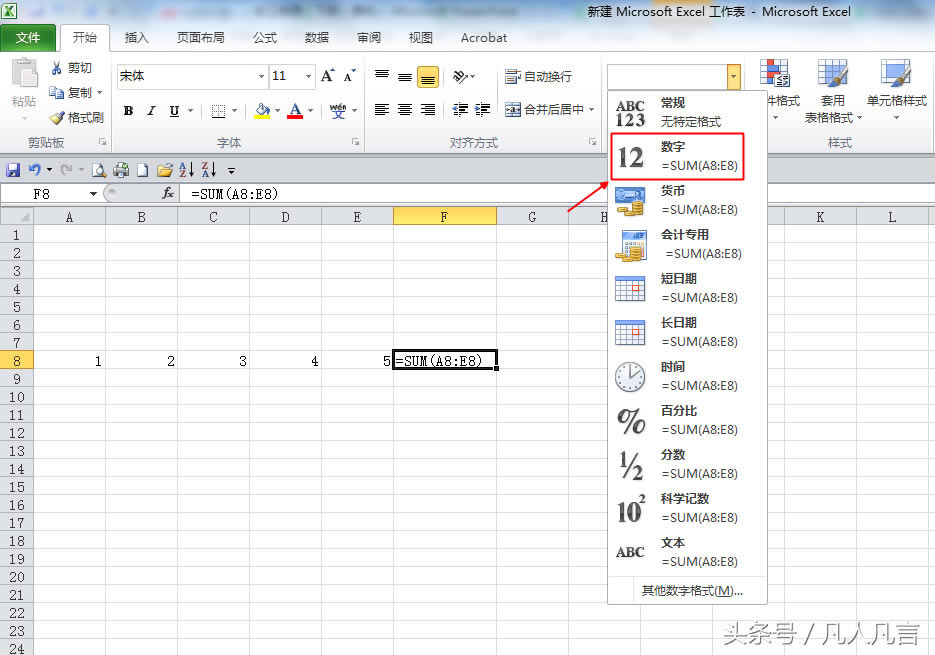Click the Save icon in quick access toolbar
Screen dimensions: 935x655
click(13, 170)
